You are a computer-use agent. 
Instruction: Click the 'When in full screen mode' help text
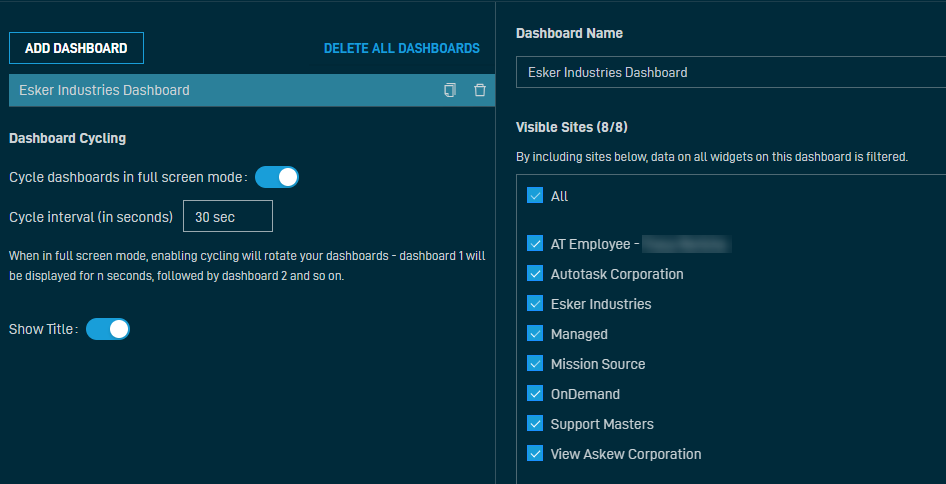point(247,266)
